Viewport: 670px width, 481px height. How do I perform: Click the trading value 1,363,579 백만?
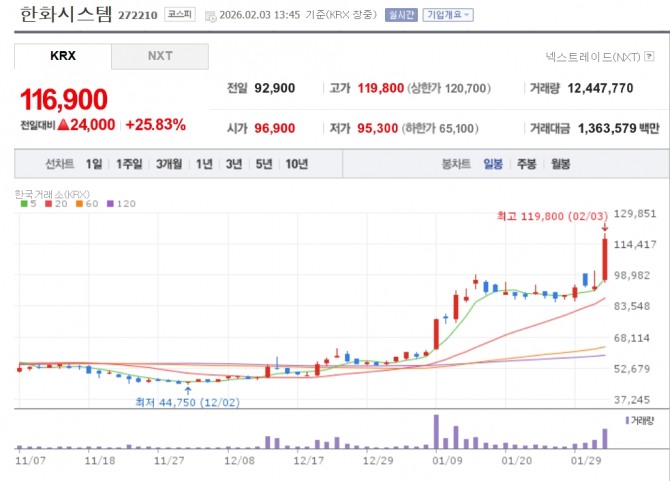[619, 129]
